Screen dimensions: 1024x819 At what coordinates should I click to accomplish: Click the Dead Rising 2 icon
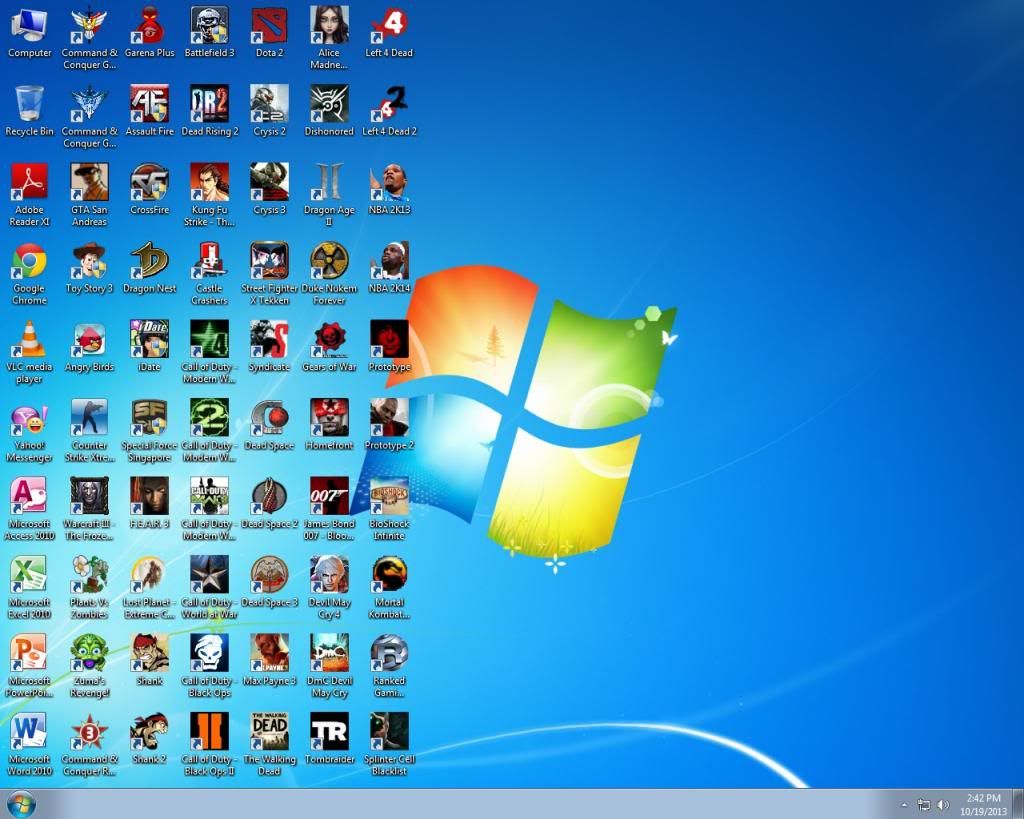click(210, 110)
